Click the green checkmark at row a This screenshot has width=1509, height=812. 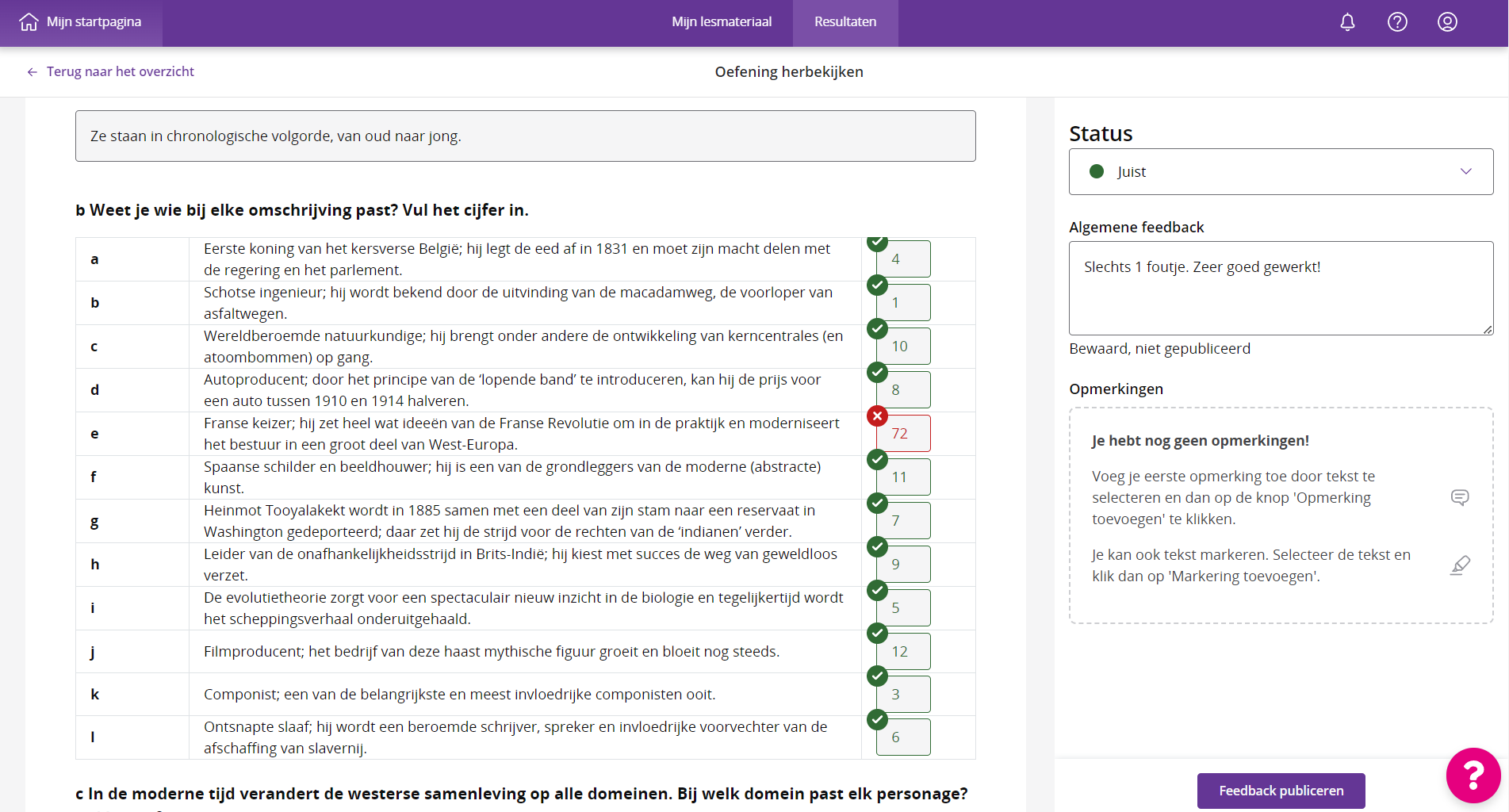click(x=877, y=243)
